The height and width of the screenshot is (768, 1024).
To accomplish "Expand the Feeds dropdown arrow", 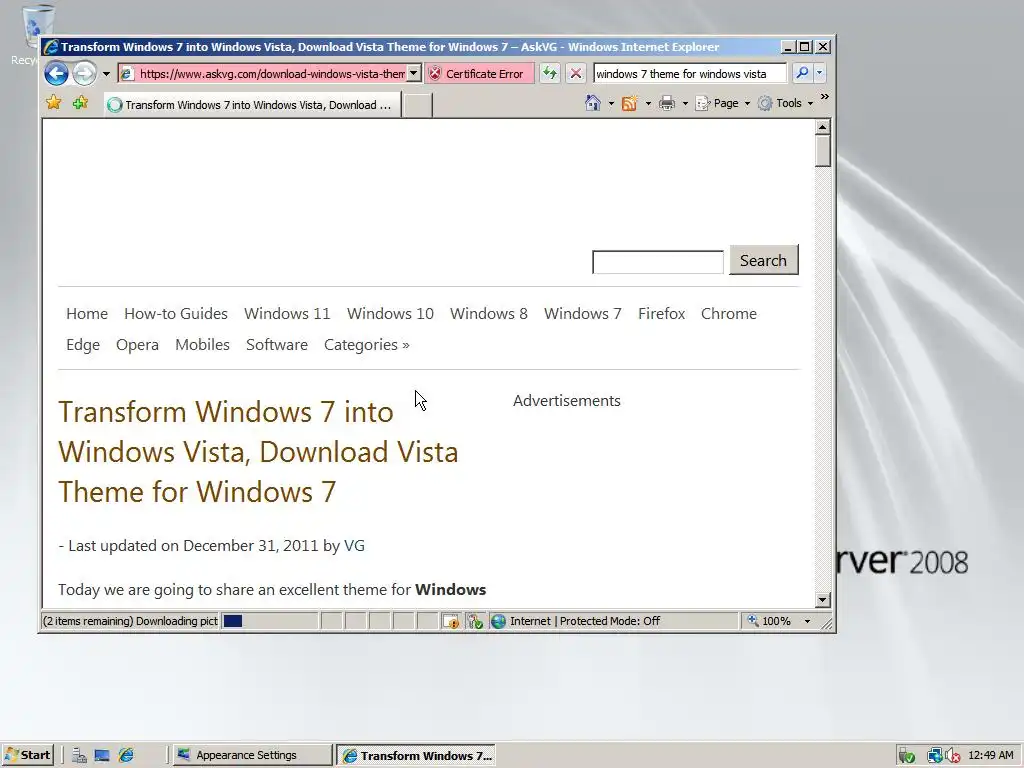I will coord(648,103).
